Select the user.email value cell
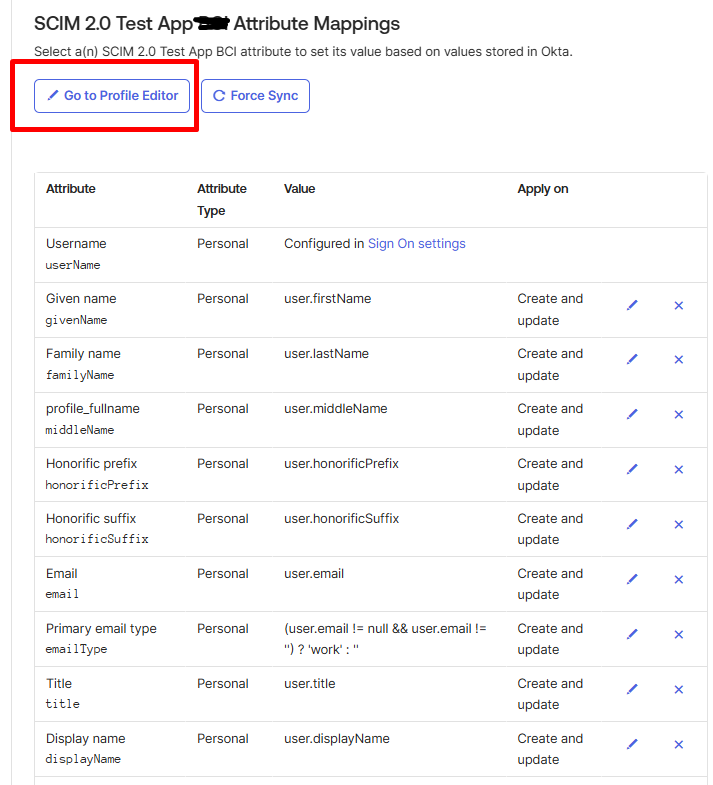This screenshot has width=713, height=785. 314,574
